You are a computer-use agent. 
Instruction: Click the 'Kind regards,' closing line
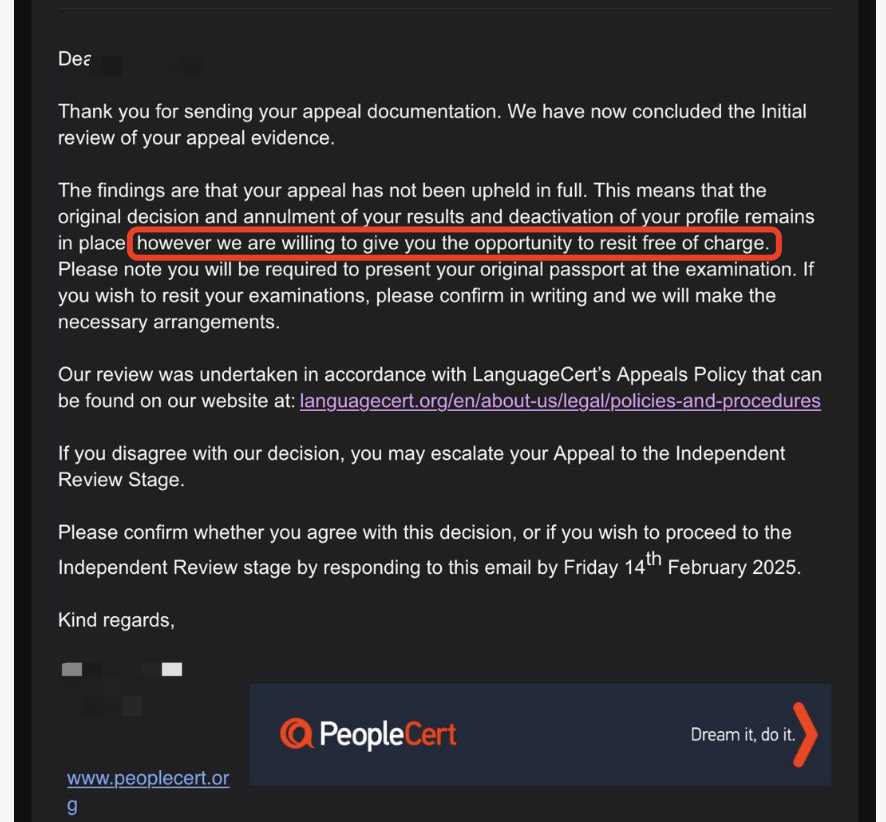tap(116, 620)
